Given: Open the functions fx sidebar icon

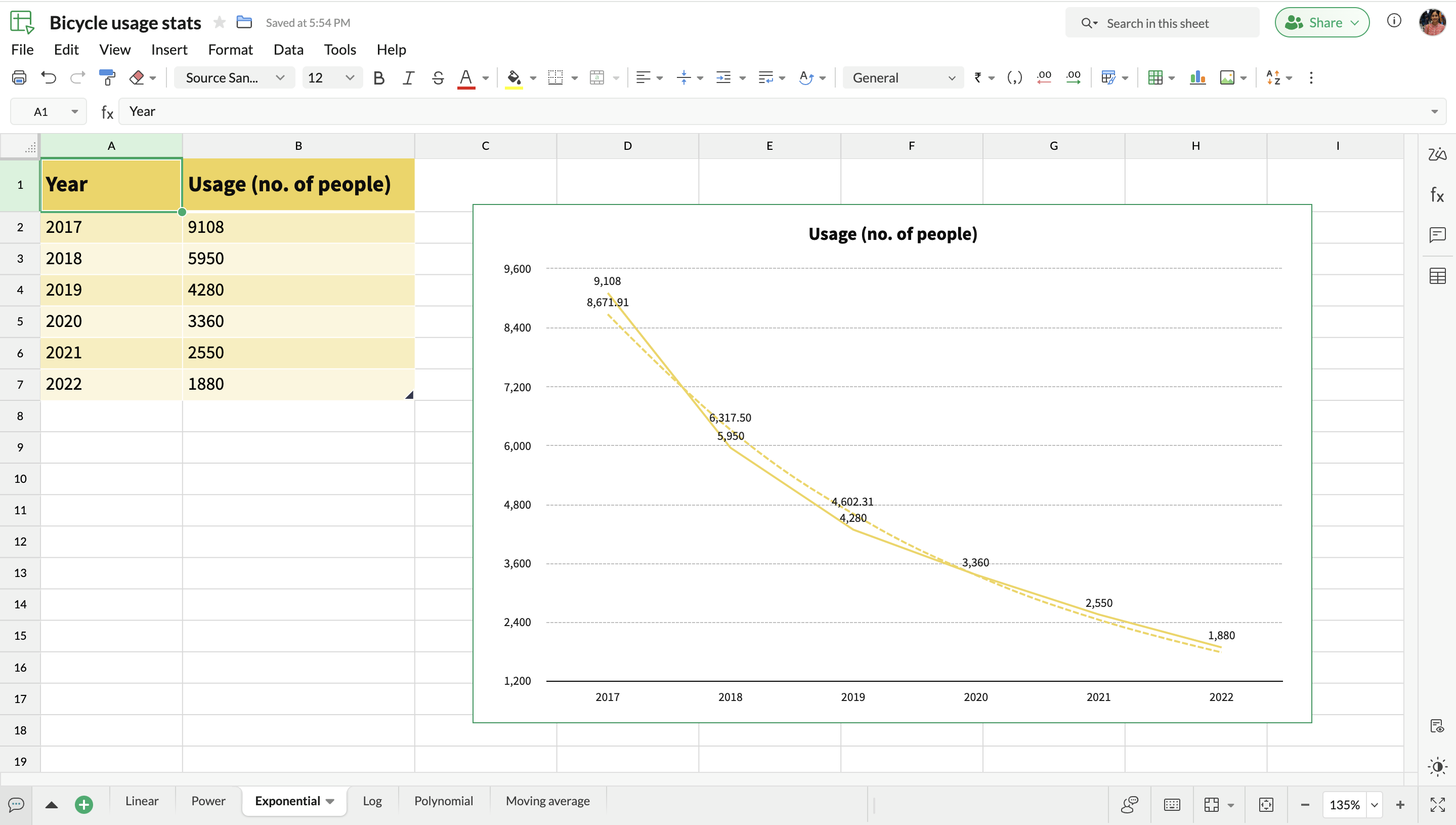Looking at the screenshot, I should click(1437, 195).
